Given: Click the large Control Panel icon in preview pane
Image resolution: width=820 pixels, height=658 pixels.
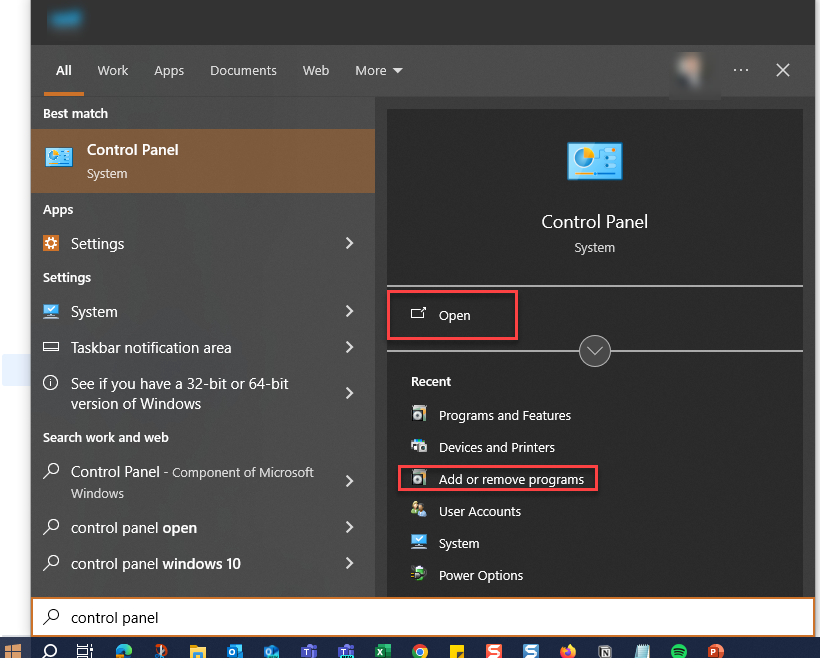Looking at the screenshot, I should click(x=595, y=161).
